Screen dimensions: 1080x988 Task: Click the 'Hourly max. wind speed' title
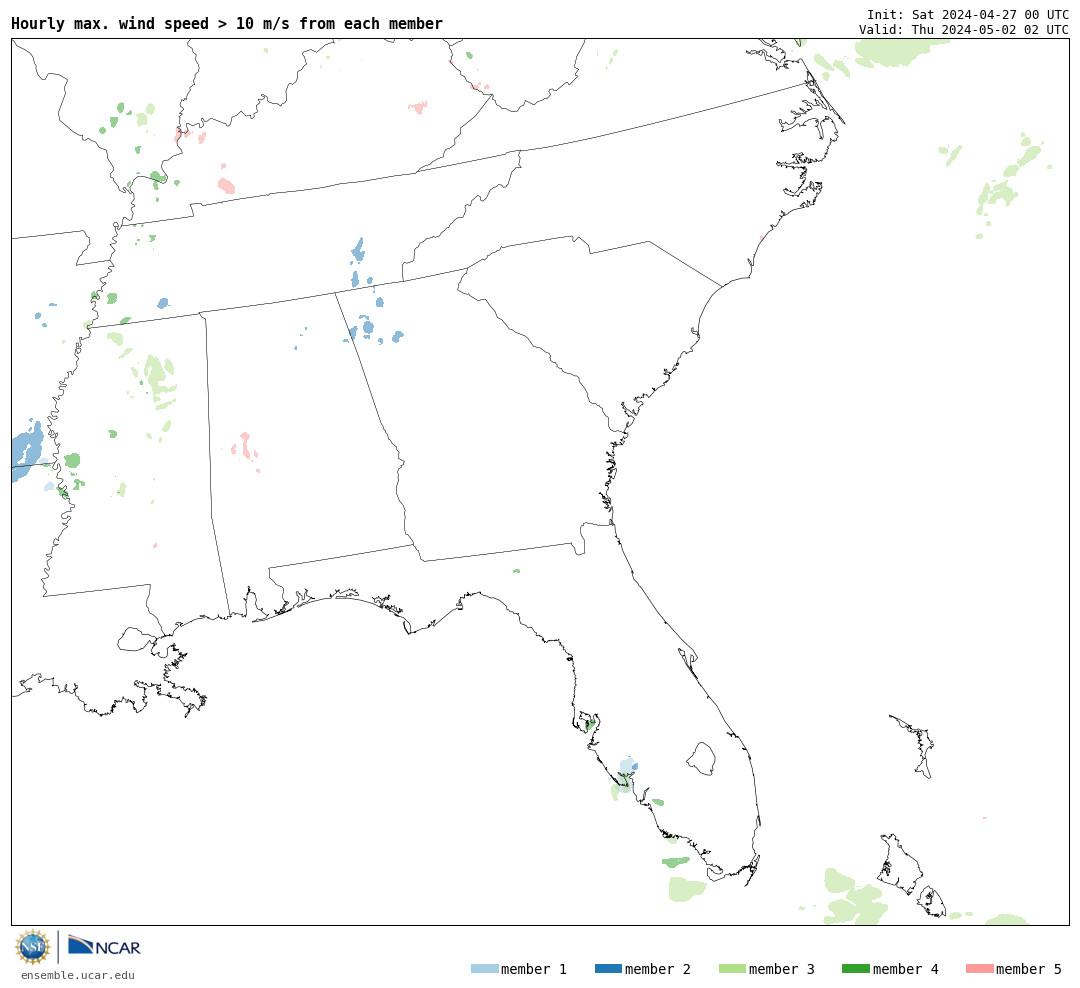click(227, 23)
